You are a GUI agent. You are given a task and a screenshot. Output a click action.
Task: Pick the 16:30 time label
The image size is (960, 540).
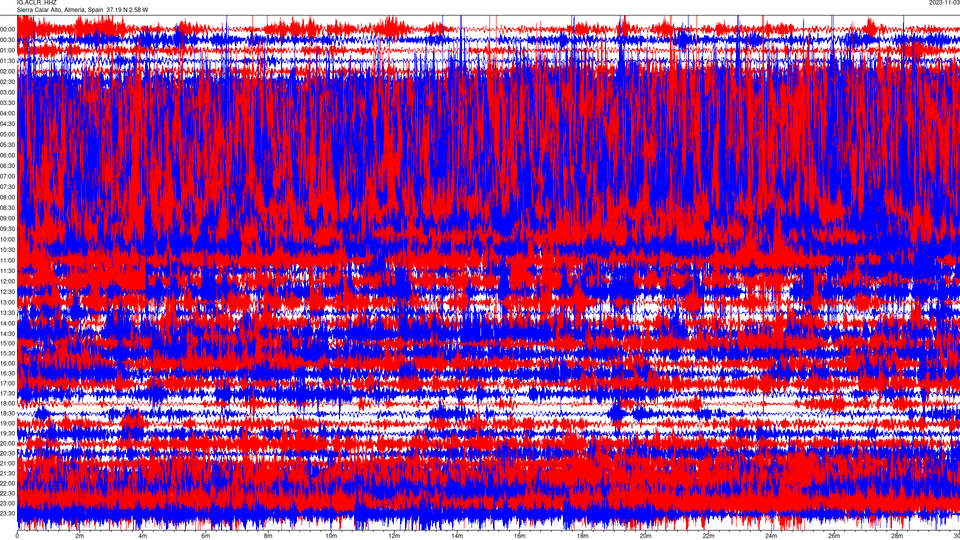(7, 373)
